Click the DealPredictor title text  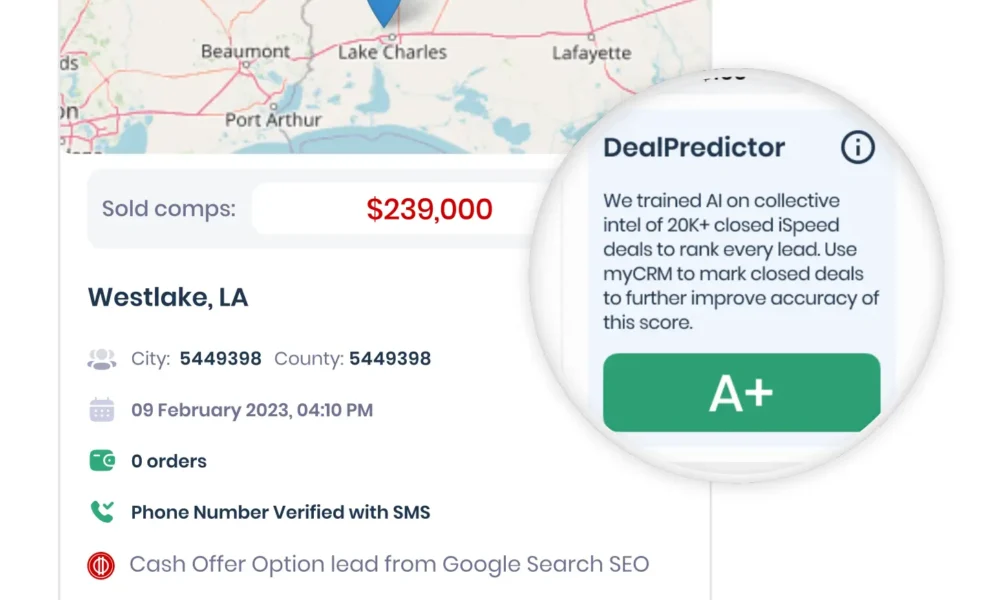pos(694,148)
